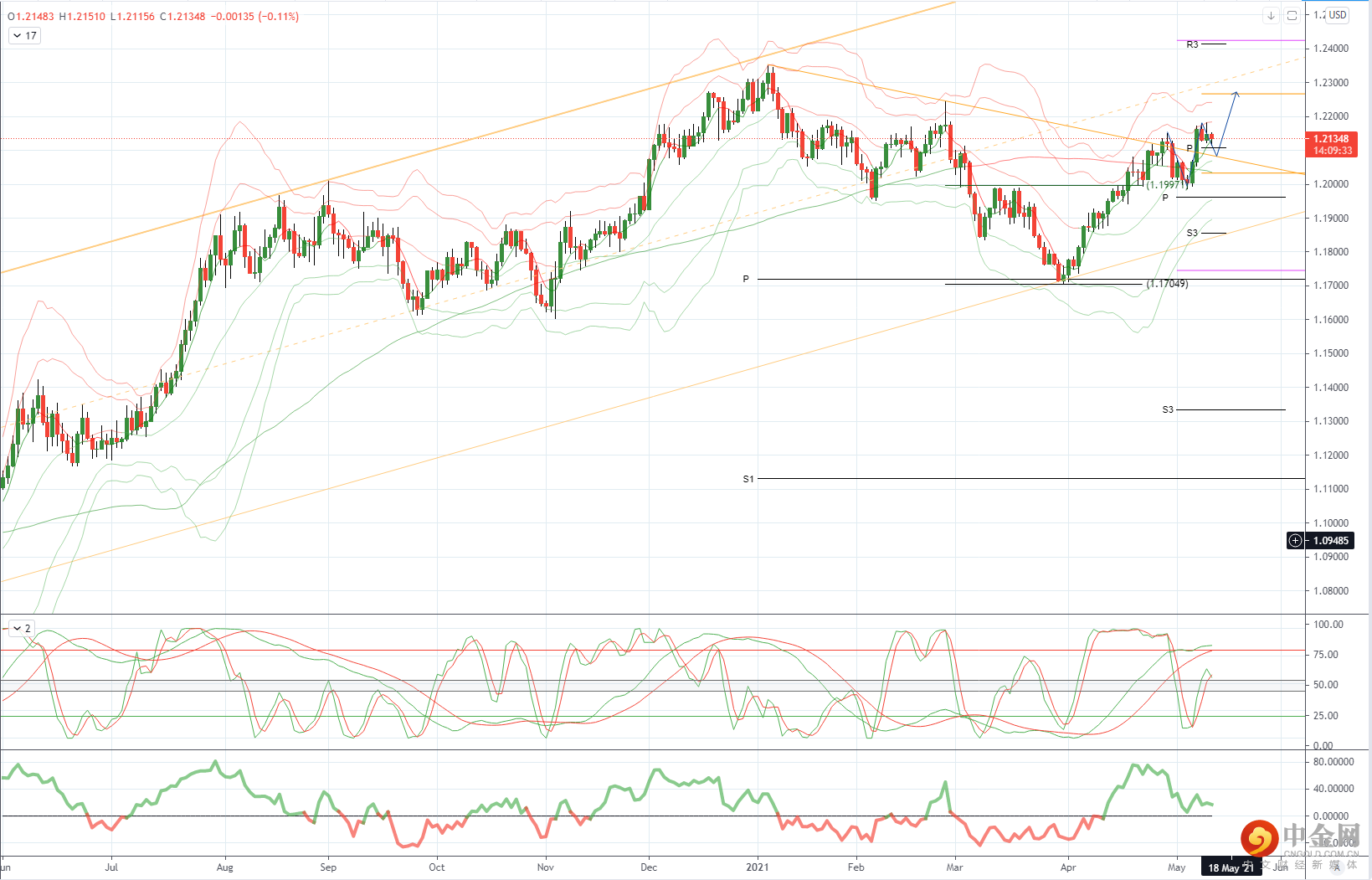Screen dimensions: 1372x880
Task: Click the May label on the time axis
Action: 1177,867
